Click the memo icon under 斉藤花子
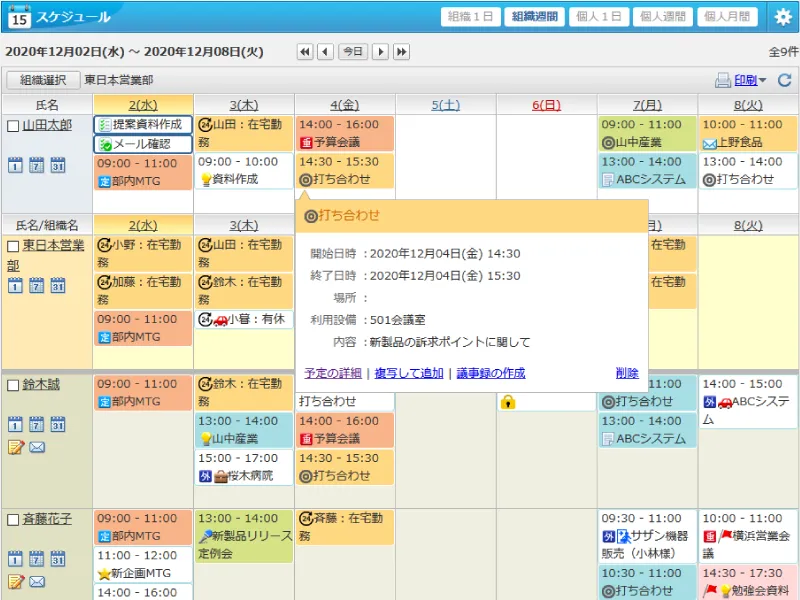This screenshot has height=600, width=800. 15,582
